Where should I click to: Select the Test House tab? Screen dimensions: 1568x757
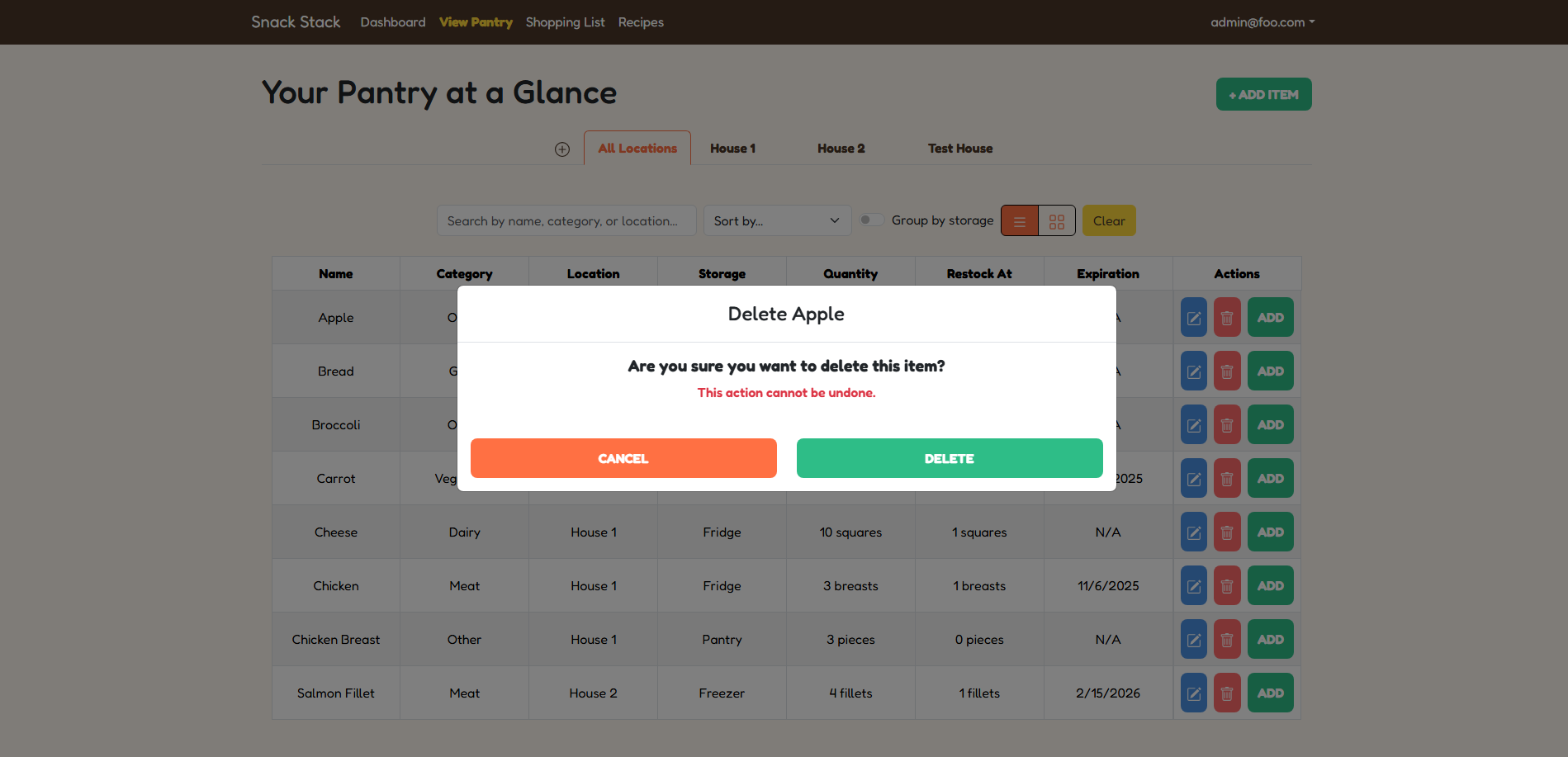pos(959,149)
